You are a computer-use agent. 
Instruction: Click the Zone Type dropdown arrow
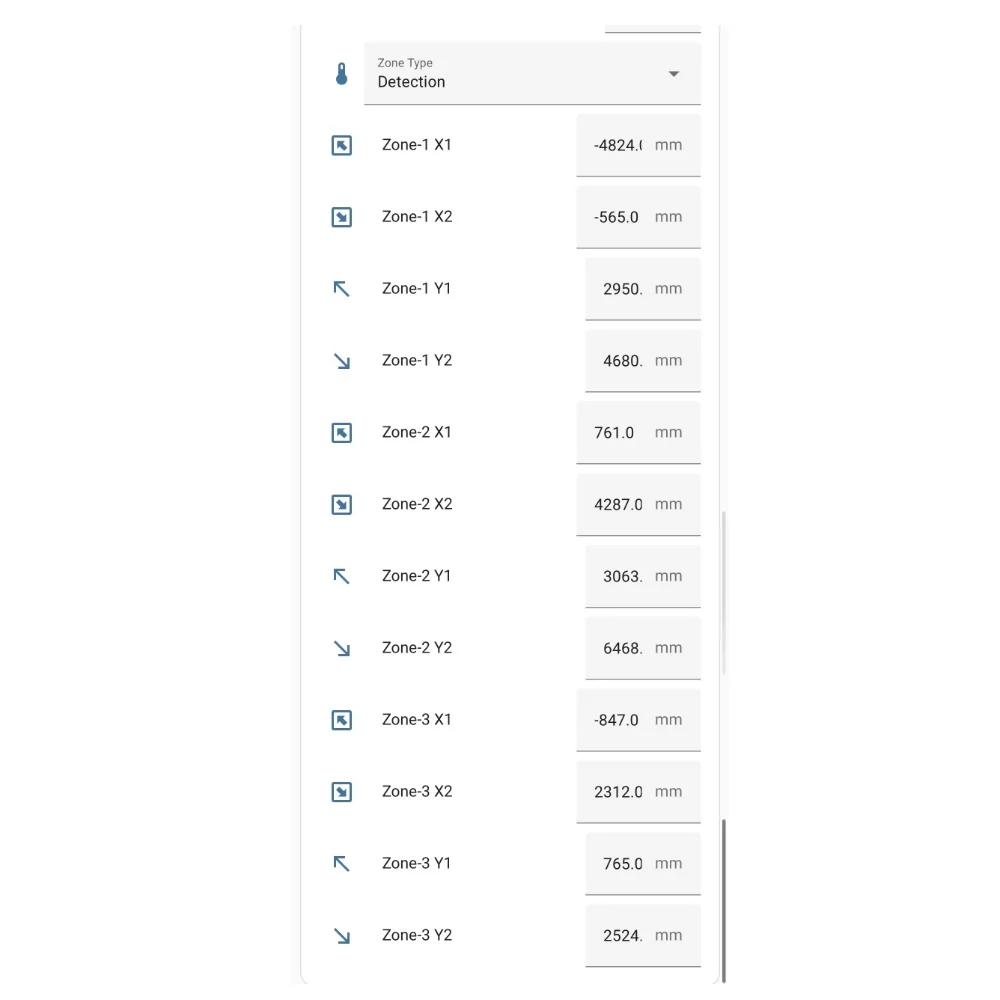[x=674, y=74]
